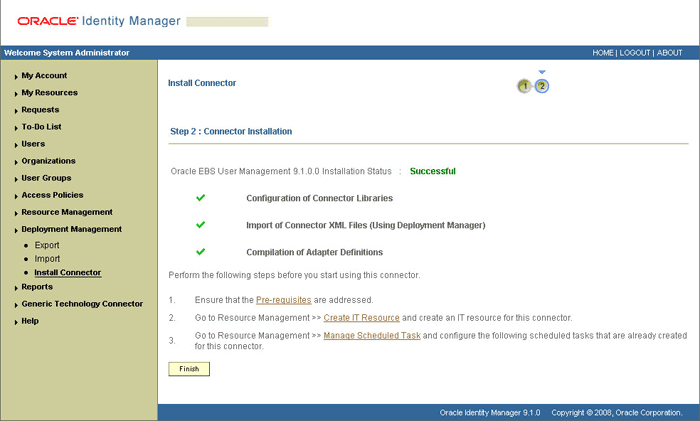Click the Oracle Identity Manager logo

click(x=99, y=21)
